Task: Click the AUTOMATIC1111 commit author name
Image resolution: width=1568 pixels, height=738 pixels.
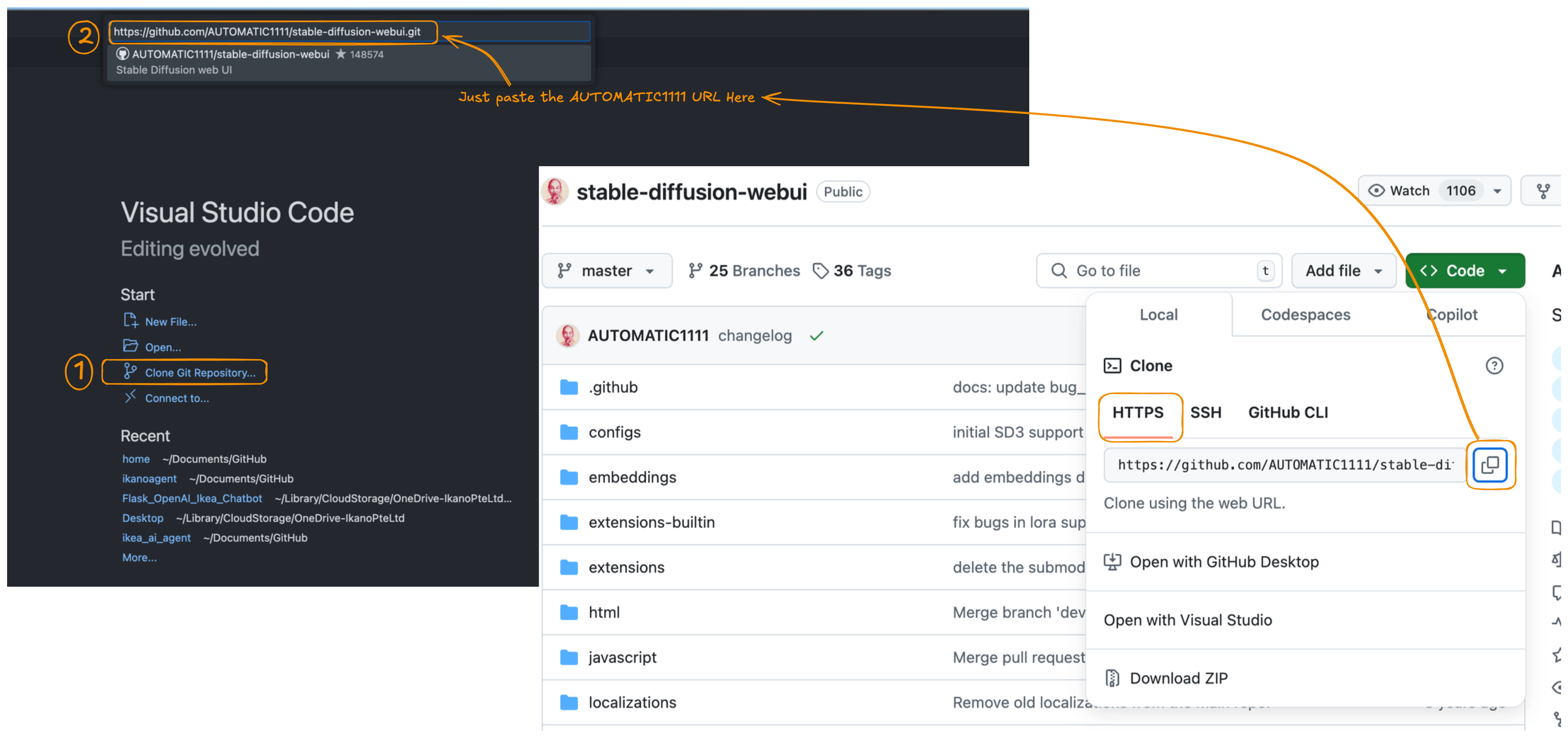Action: click(648, 336)
